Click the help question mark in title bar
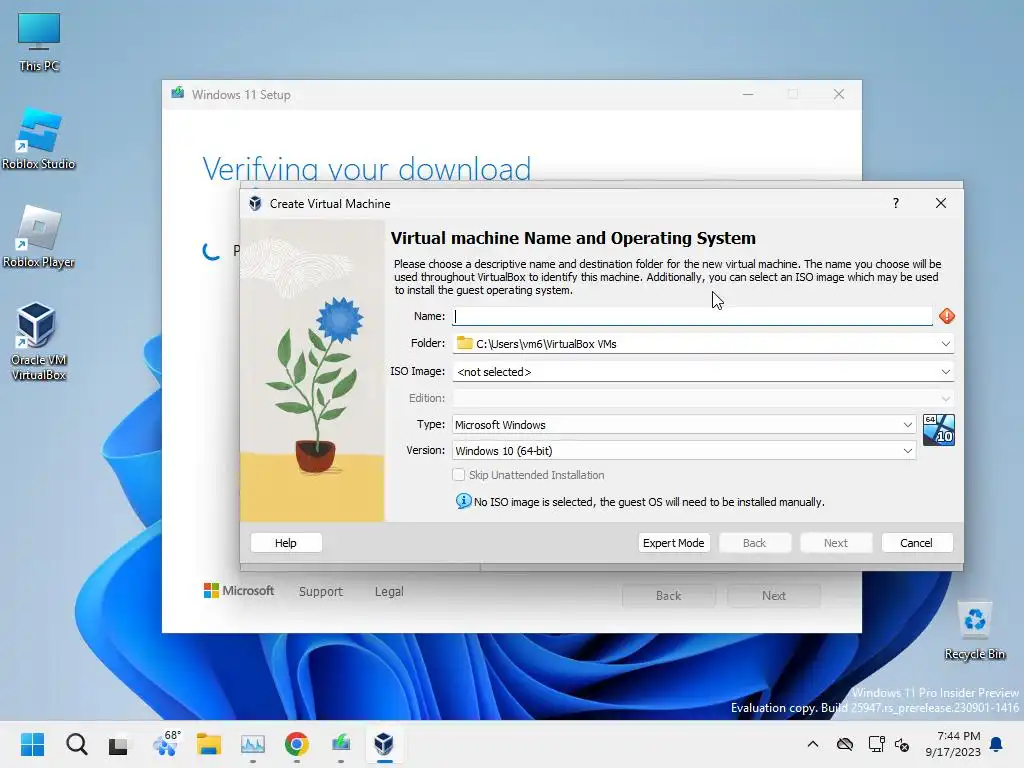1024x768 pixels. [895, 203]
